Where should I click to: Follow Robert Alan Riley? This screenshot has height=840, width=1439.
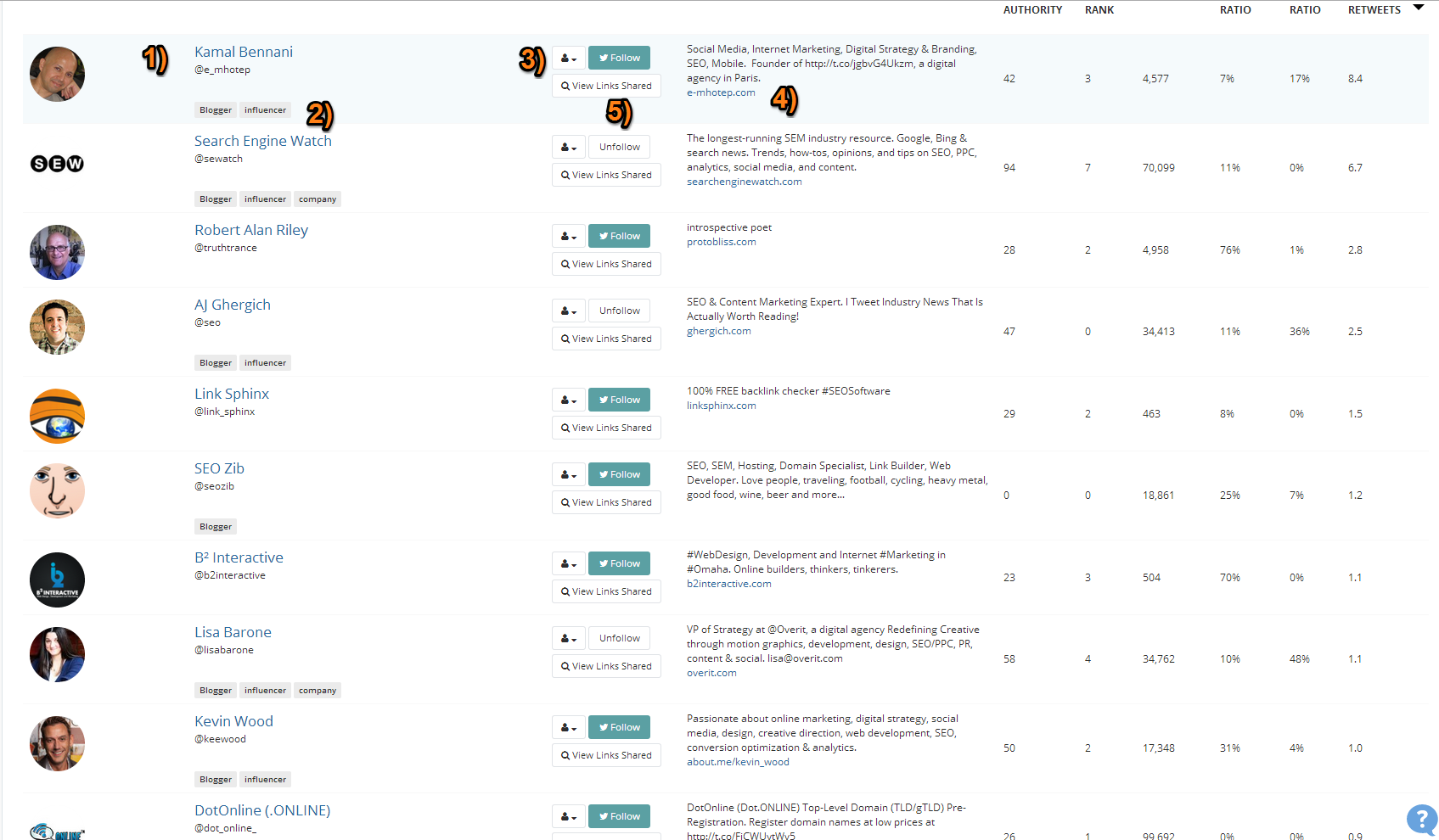pos(619,236)
